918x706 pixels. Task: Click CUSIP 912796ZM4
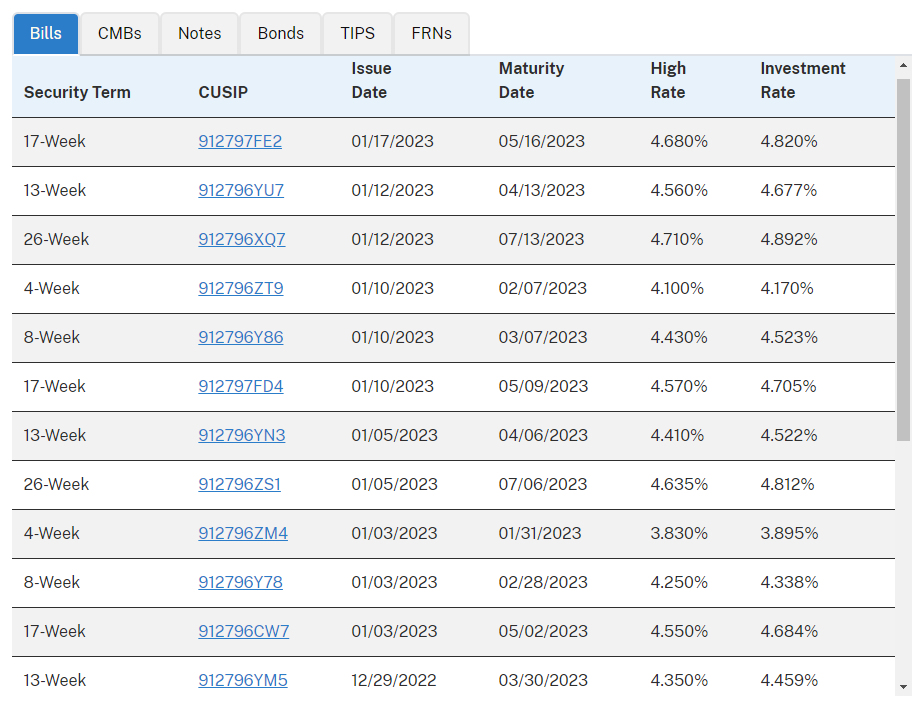243,534
